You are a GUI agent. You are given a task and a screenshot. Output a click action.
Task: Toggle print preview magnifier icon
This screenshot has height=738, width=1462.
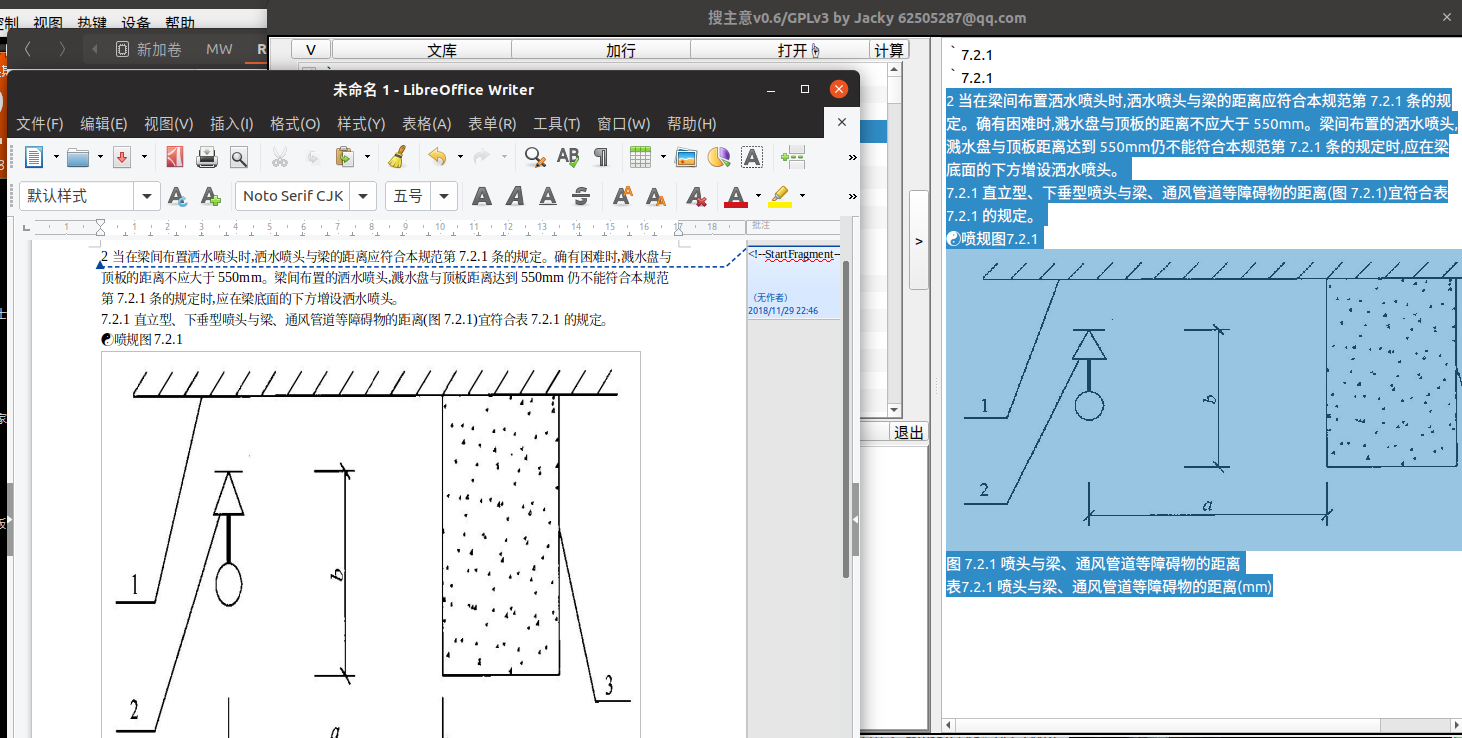pos(238,157)
